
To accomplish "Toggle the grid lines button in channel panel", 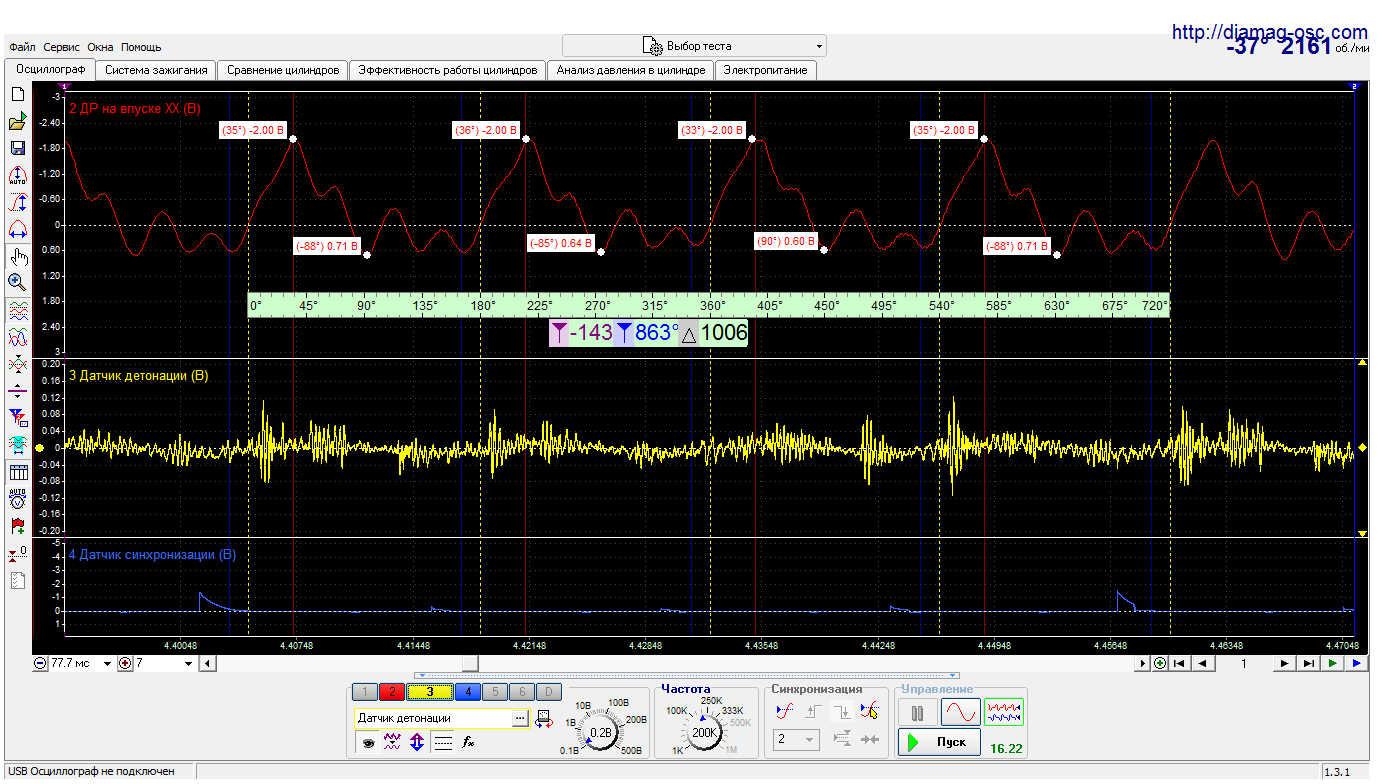I will [x=442, y=742].
